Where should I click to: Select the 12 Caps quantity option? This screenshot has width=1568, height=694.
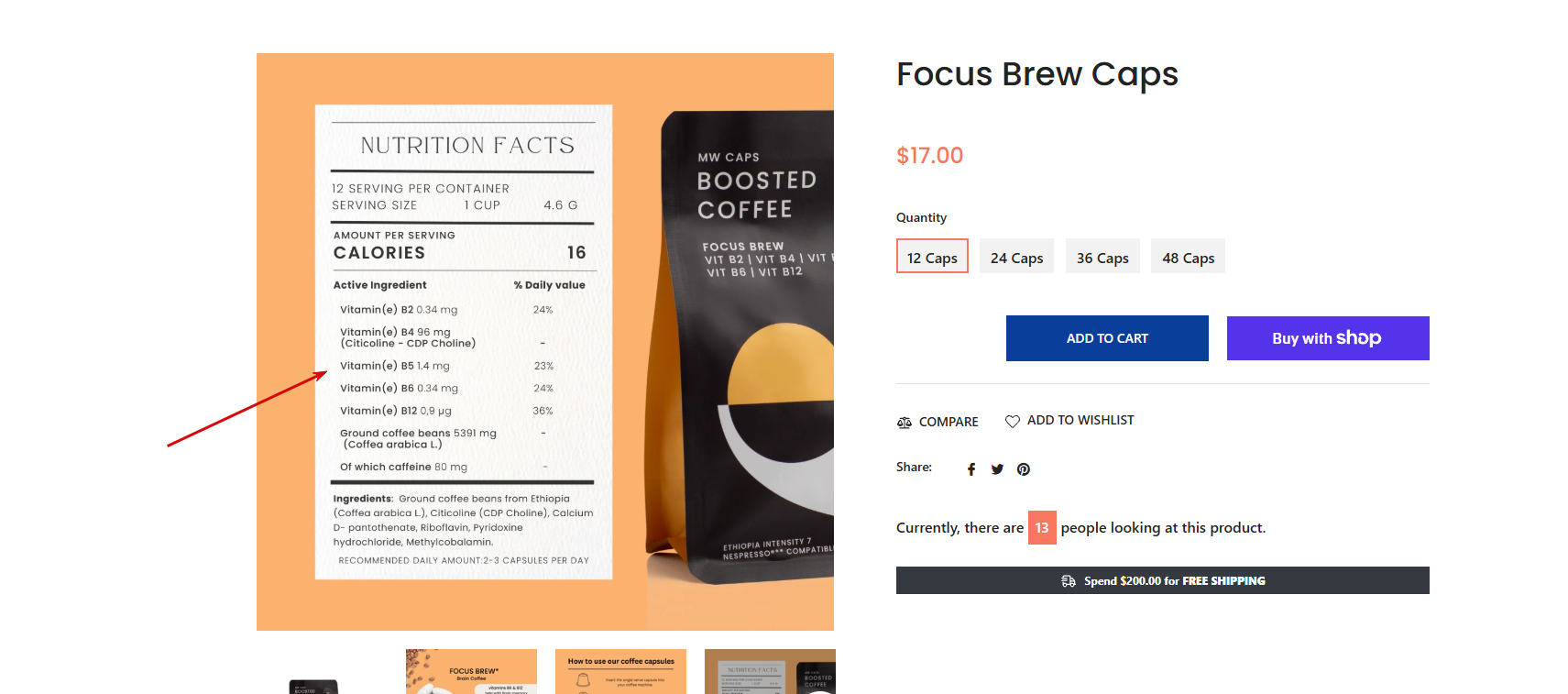click(932, 257)
